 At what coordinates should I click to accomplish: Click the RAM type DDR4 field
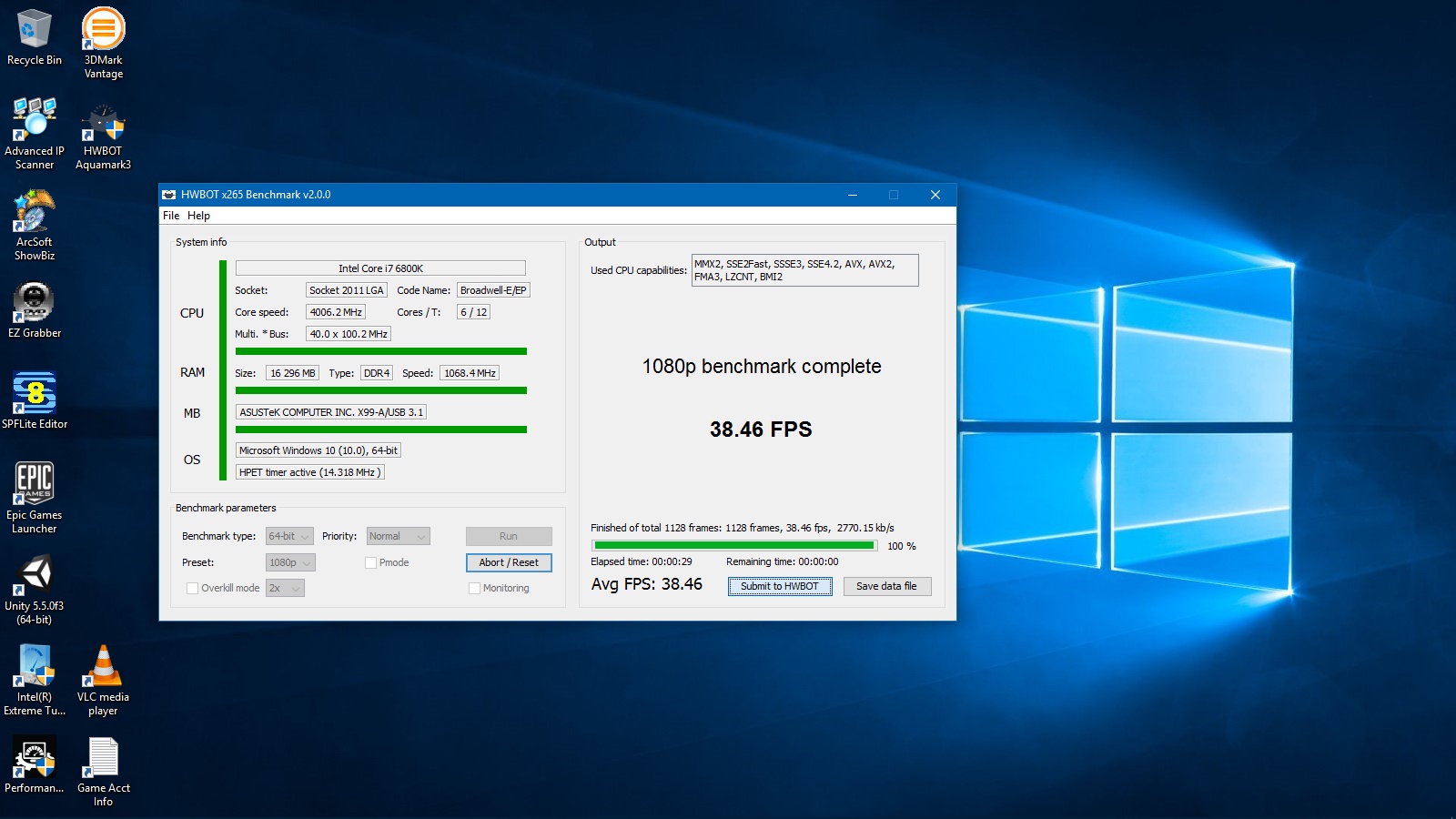coord(377,373)
